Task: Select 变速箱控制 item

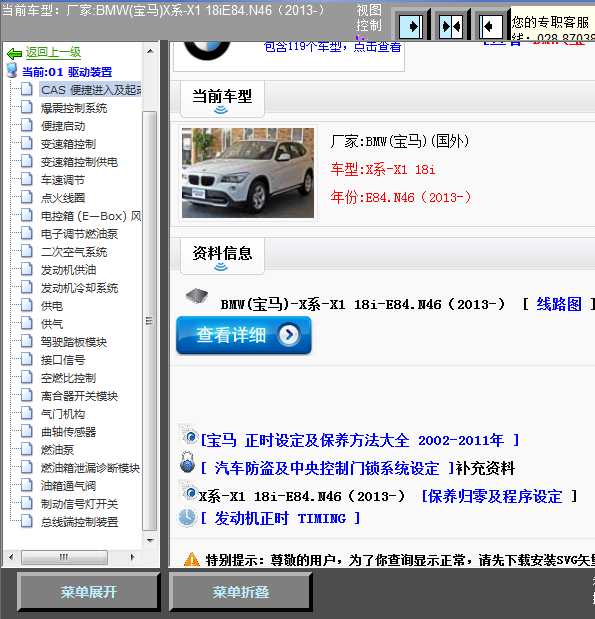Action: [68, 144]
